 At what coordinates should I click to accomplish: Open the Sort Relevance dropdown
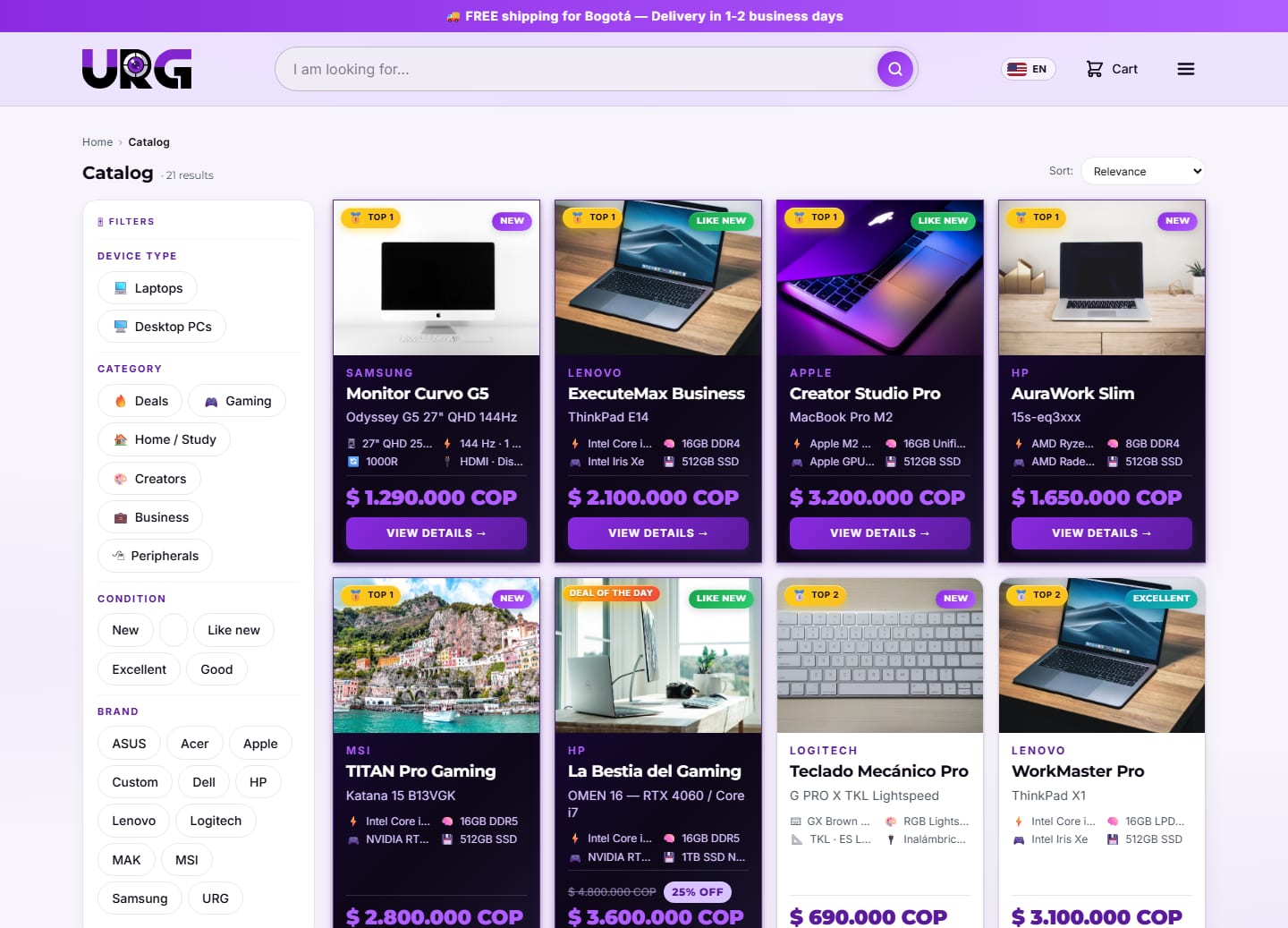tap(1143, 171)
